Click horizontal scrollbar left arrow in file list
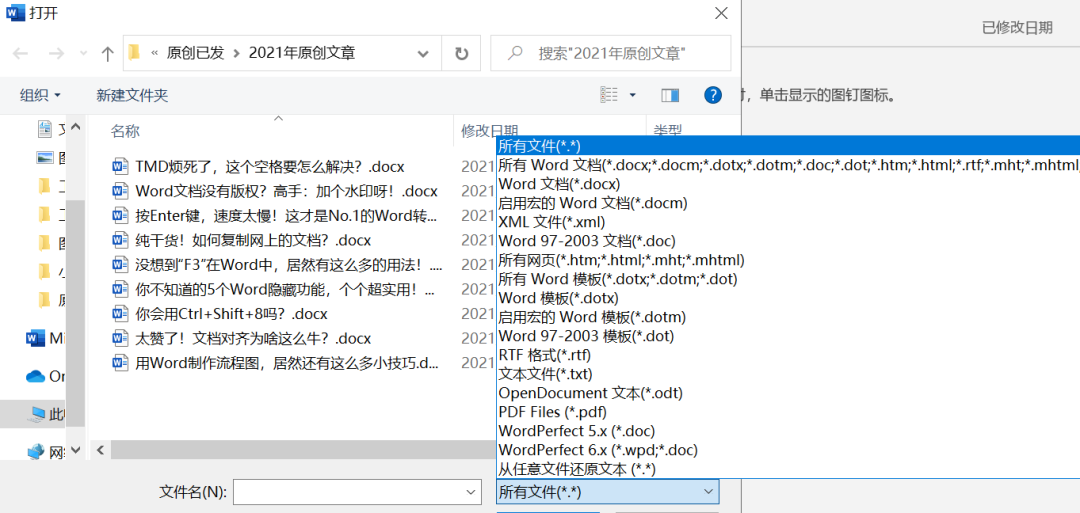This screenshot has width=1080, height=513. click(x=101, y=450)
